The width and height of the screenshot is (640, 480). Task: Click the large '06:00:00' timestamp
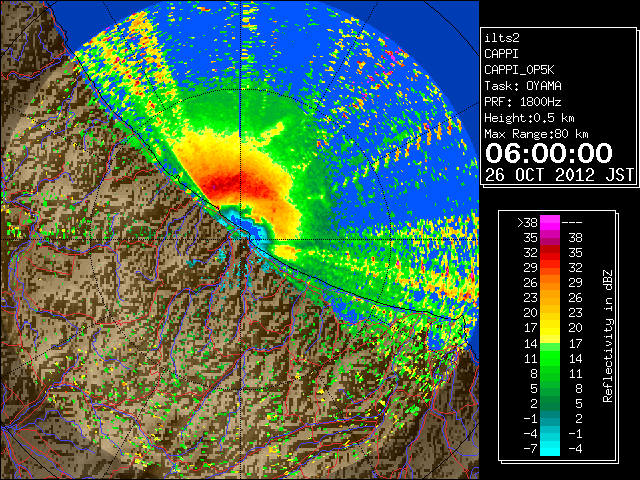tap(549, 153)
